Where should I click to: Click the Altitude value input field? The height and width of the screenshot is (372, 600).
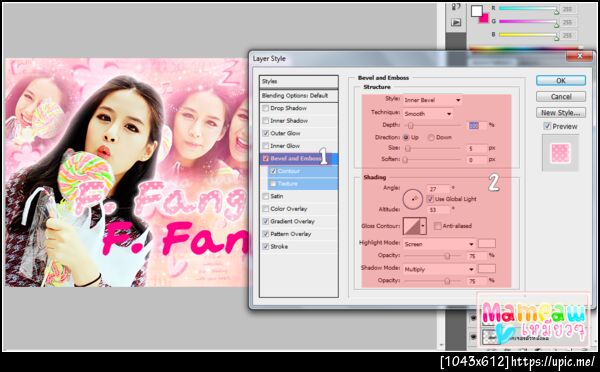[439, 210]
